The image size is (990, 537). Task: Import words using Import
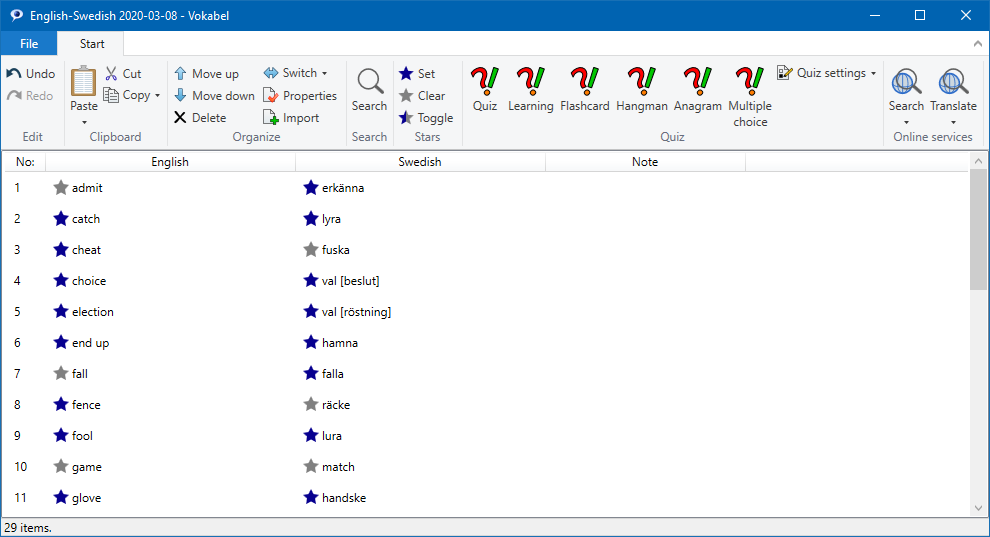tap(291, 117)
